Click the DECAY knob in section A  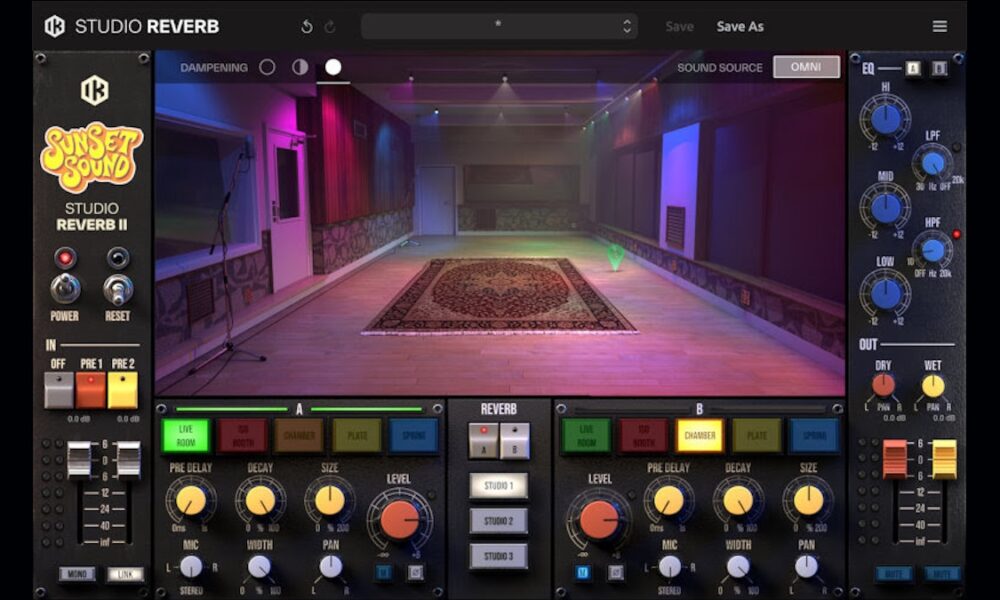(260, 500)
